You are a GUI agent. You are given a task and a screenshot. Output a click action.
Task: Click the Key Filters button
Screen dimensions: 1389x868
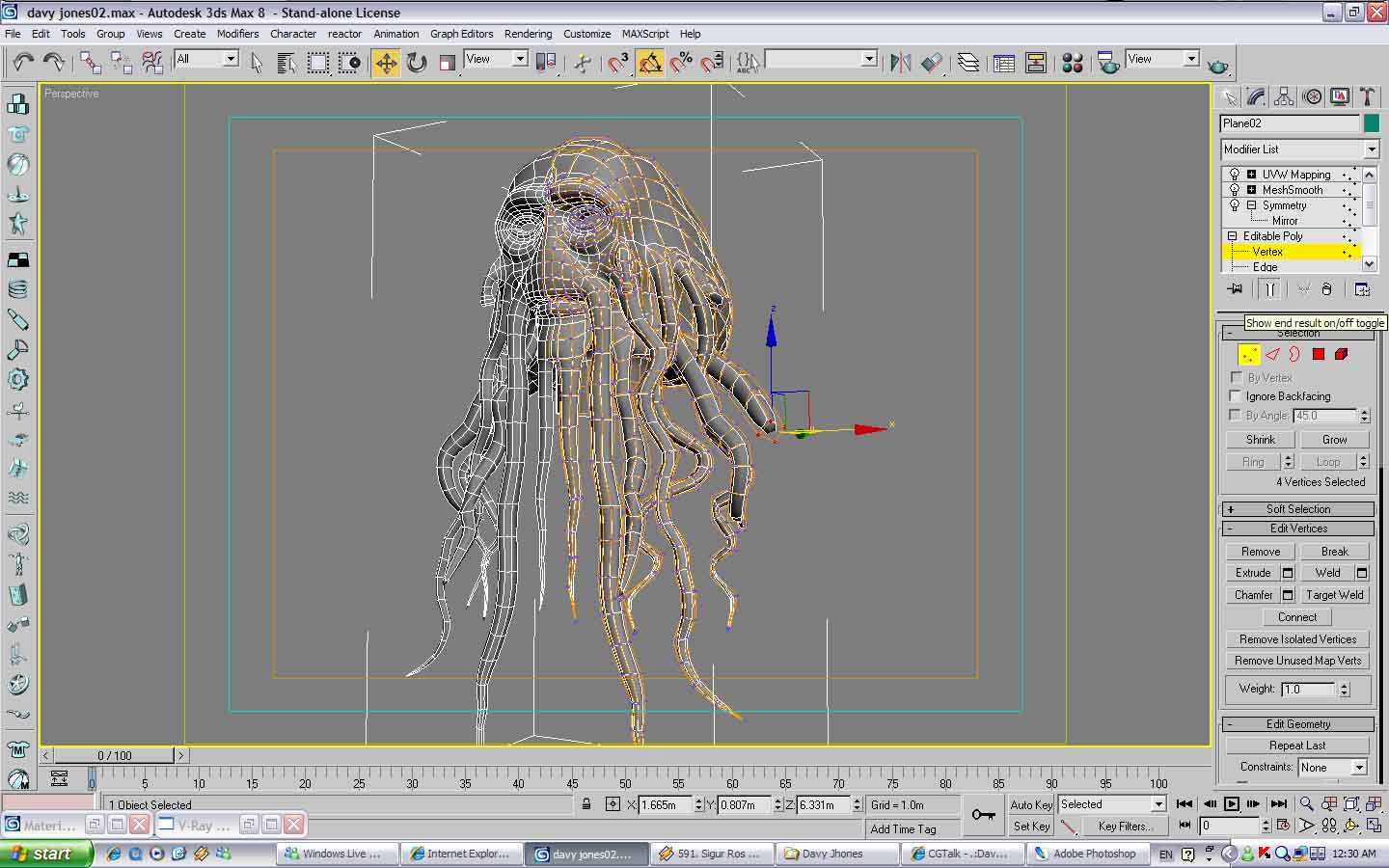click(x=1125, y=827)
